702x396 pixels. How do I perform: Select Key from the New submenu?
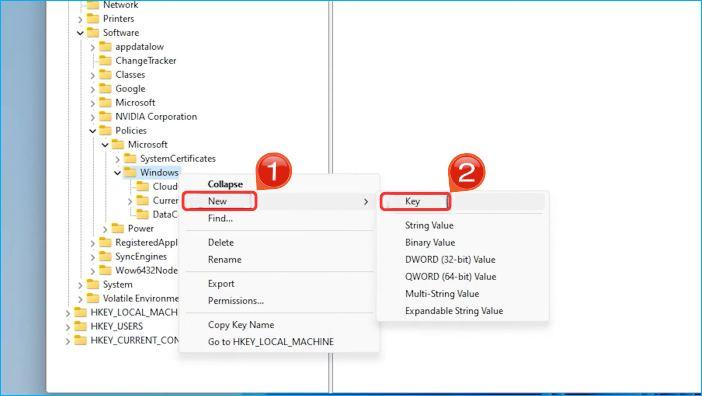pyautogui.click(x=462, y=201)
